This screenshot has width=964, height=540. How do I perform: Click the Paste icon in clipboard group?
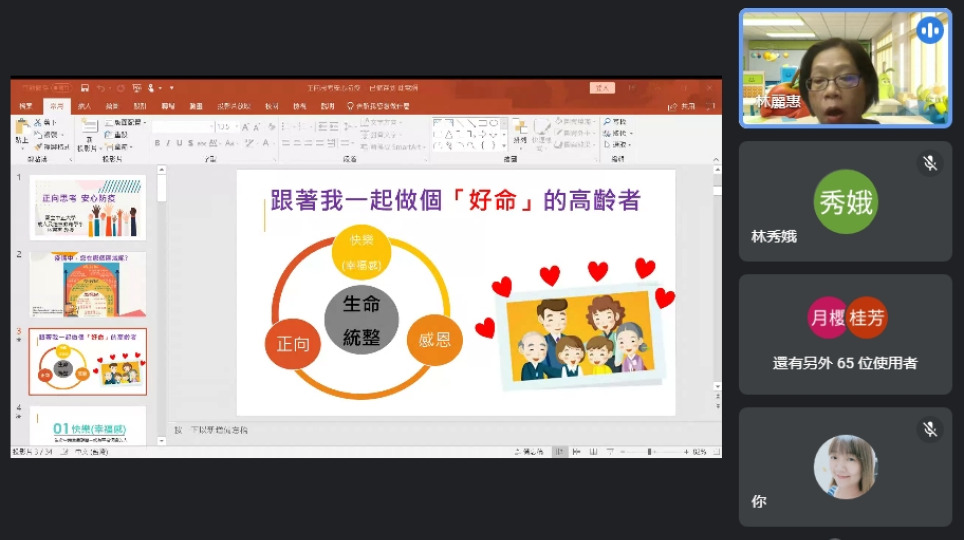click(22, 130)
